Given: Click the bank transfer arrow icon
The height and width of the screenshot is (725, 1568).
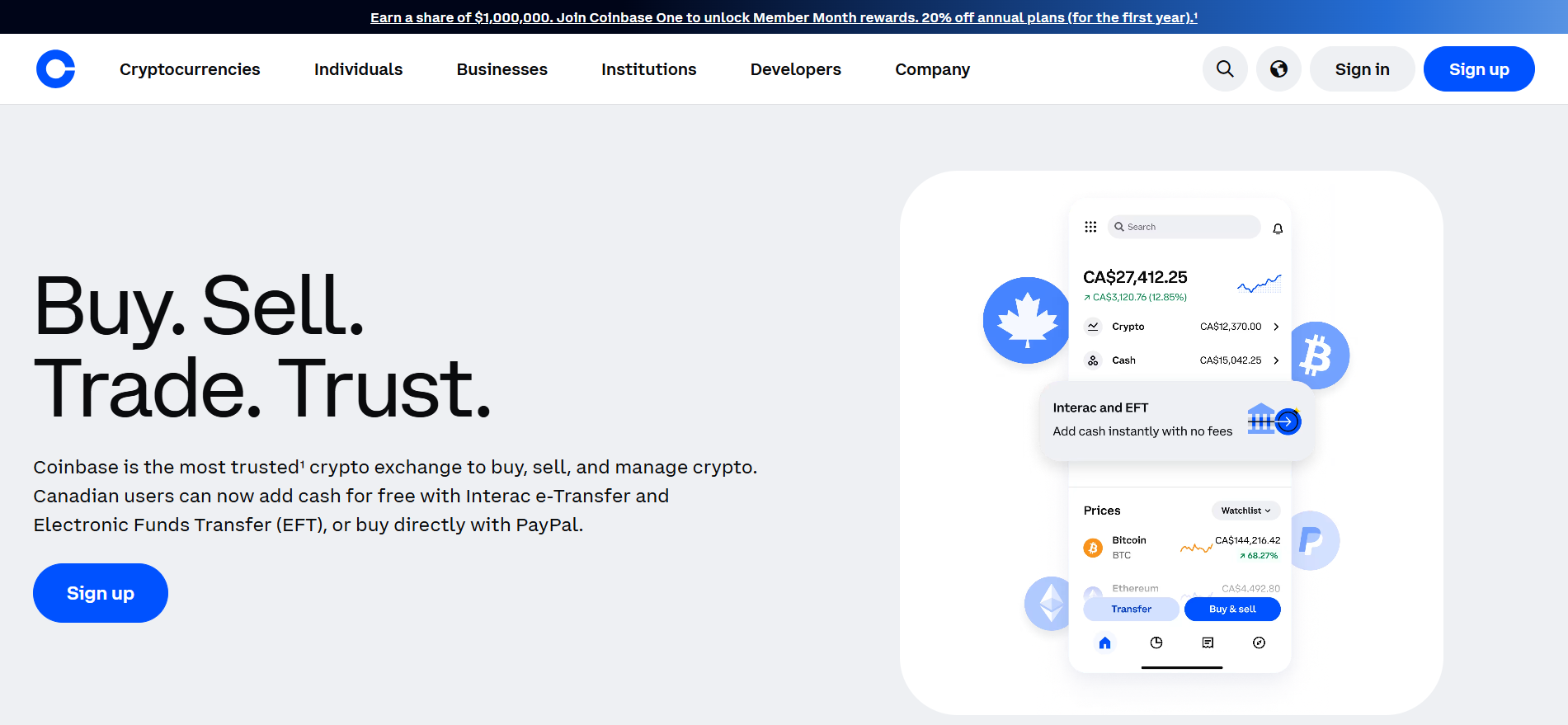Looking at the screenshot, I should coord(1274,420).
